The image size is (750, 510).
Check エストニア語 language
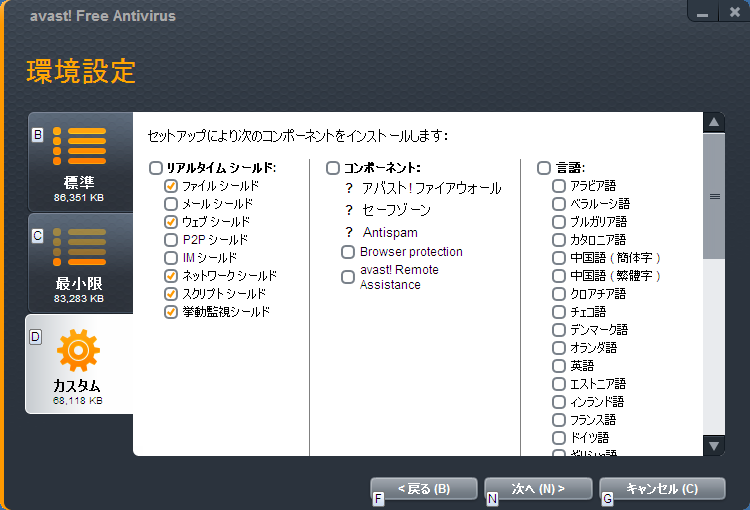(x=559, y=384)
